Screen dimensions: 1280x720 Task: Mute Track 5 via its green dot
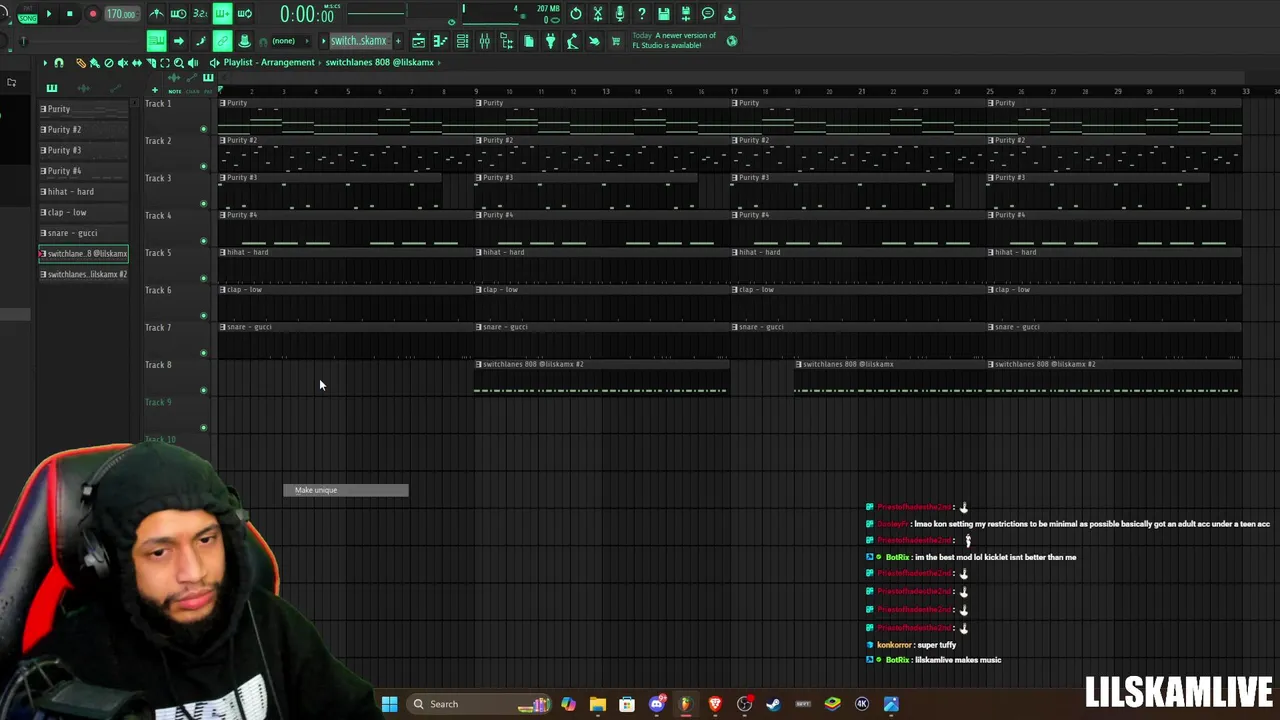(204, 278)
